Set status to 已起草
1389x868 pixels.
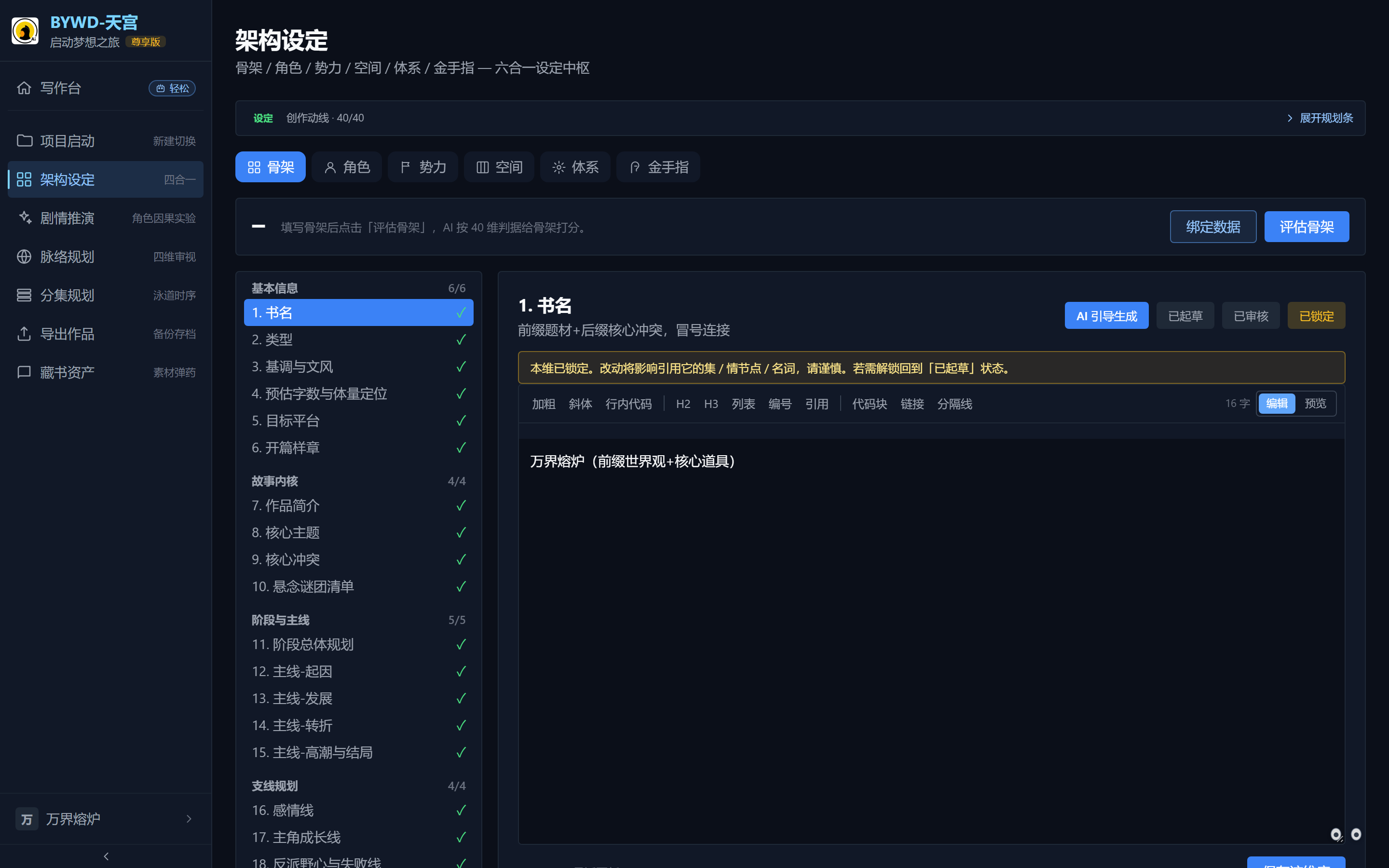1185,316
